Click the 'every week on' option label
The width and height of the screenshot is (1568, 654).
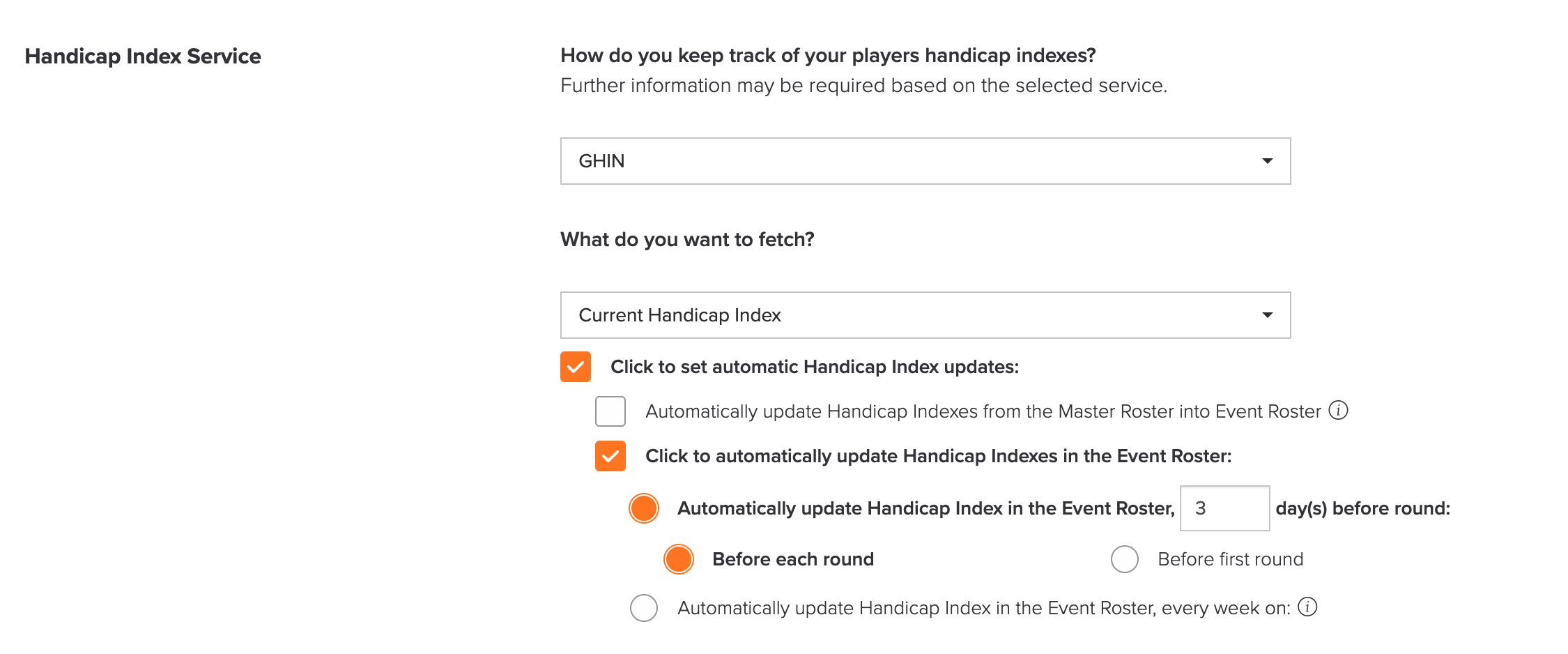coord(984,608)
